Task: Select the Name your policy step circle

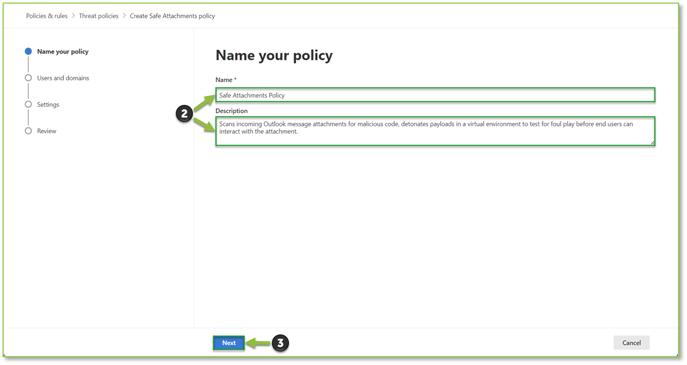Action: click(x=28, y=51)
